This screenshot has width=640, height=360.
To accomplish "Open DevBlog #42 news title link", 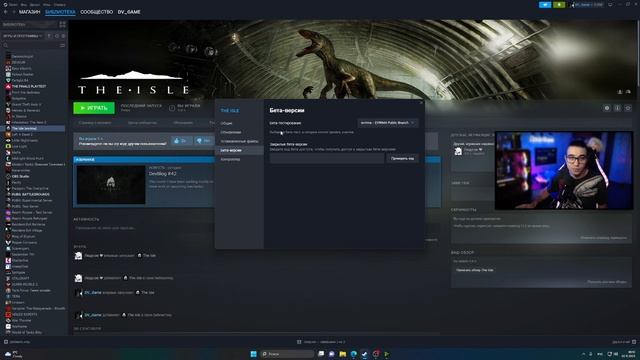I will point(162,173).
